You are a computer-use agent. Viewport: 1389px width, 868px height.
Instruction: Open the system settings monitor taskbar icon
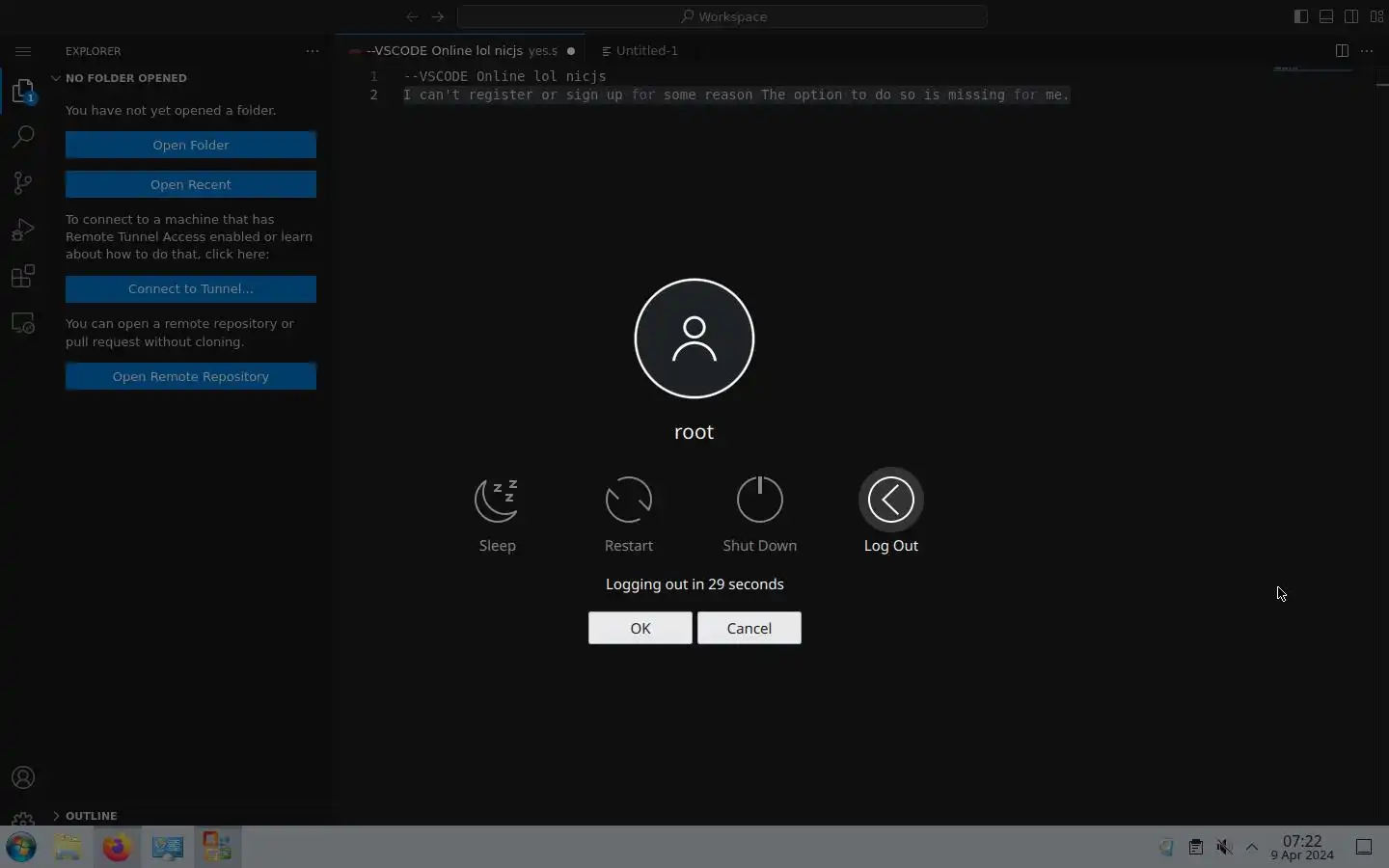167,847
